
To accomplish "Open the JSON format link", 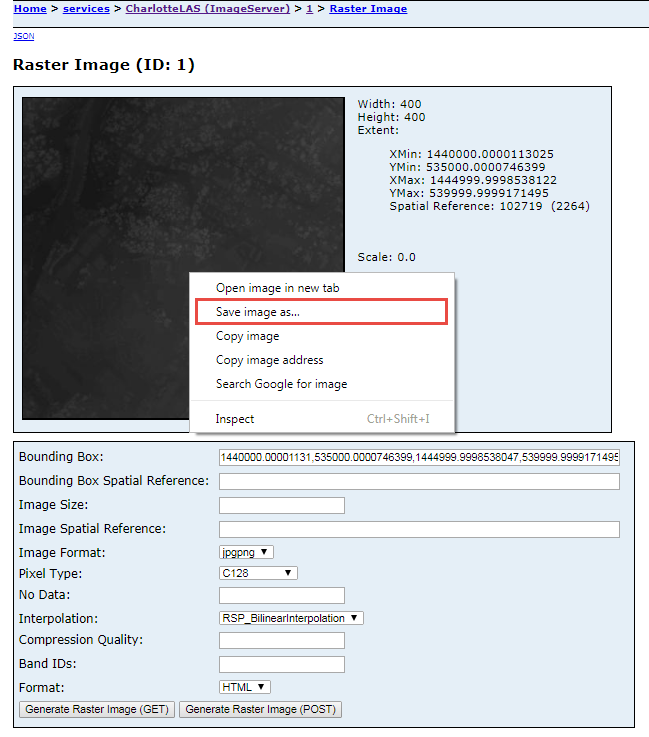I will tap(23, 36).
